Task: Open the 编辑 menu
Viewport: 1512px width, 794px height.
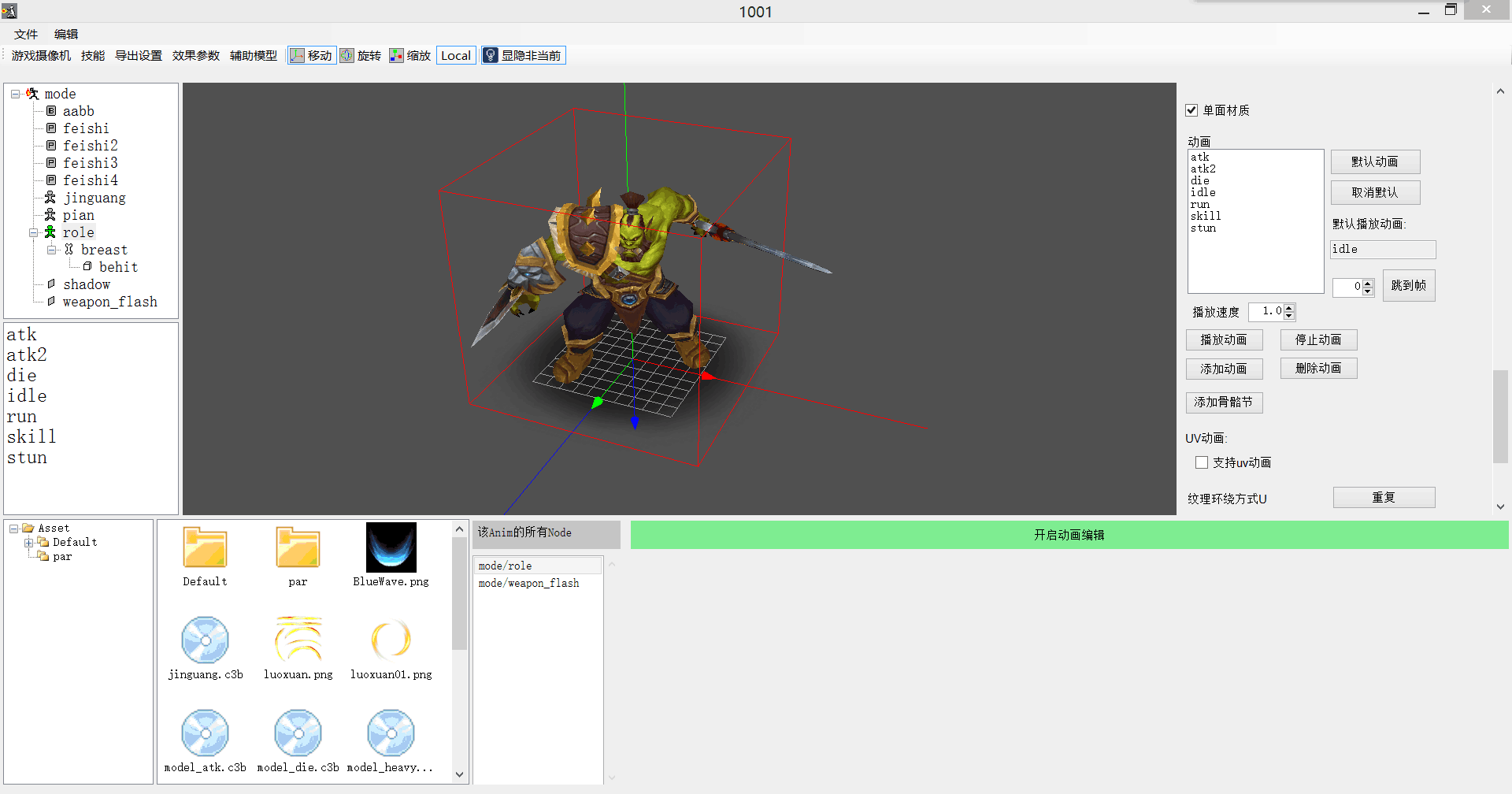Action: 66,34
